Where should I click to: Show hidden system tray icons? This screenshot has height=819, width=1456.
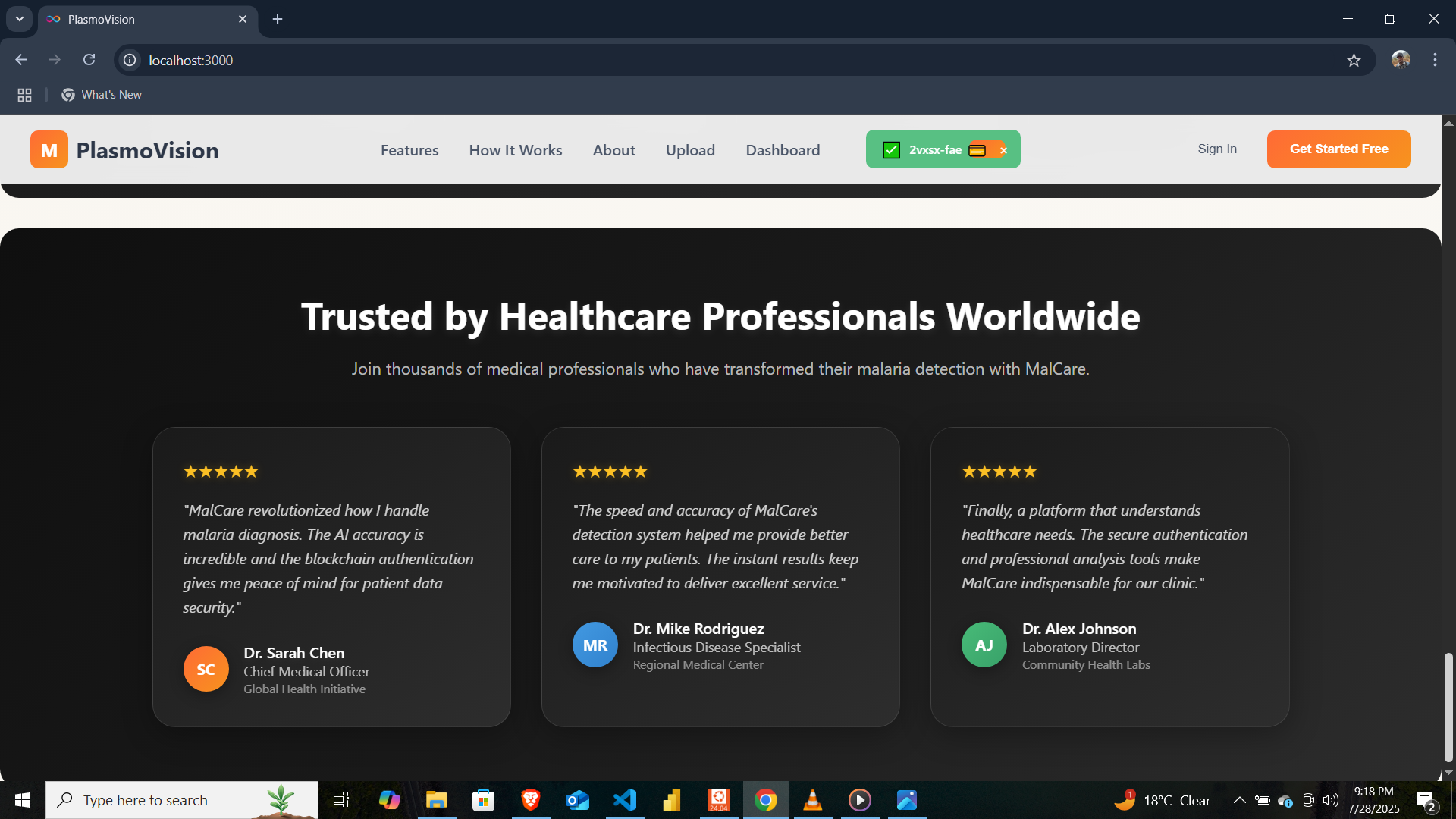(x=1239, y=800)
